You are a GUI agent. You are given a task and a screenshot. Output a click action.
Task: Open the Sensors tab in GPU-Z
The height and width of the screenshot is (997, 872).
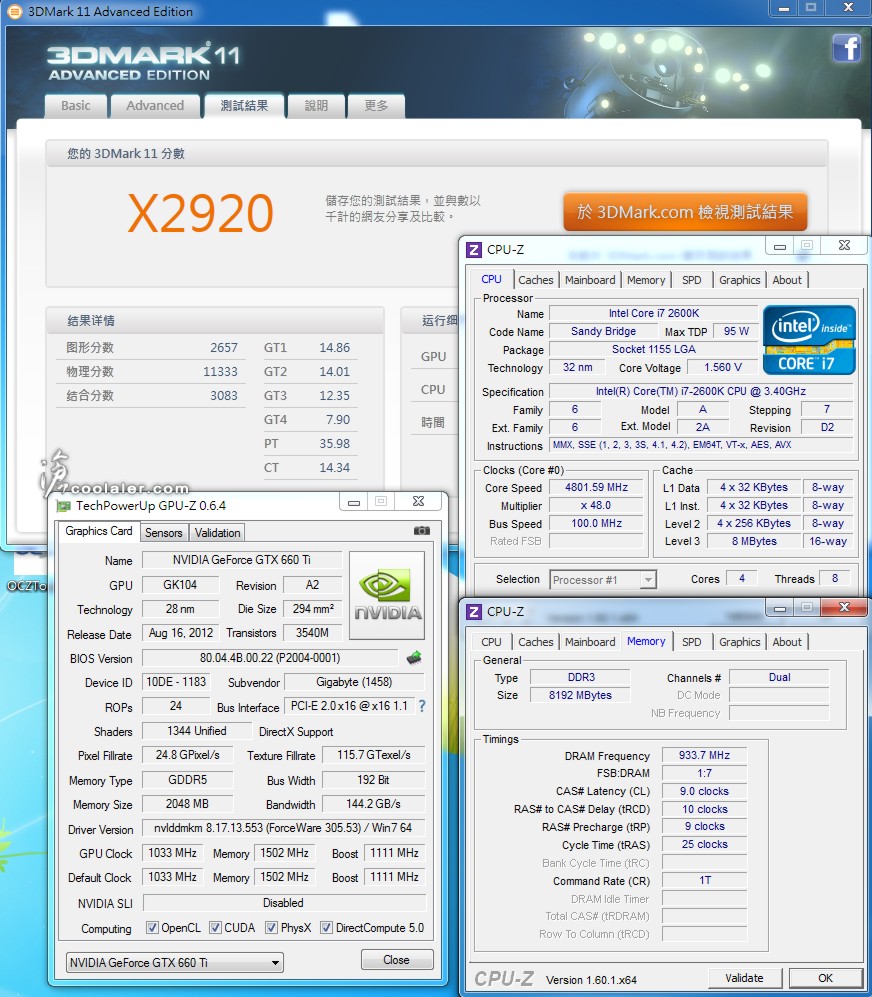click(163, 533)
